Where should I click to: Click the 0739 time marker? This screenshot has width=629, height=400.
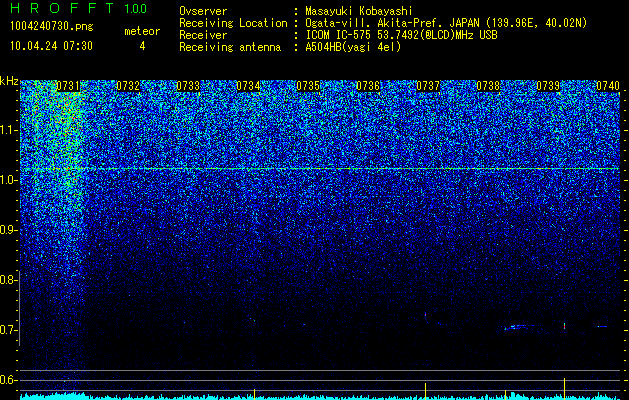[548, 86]
